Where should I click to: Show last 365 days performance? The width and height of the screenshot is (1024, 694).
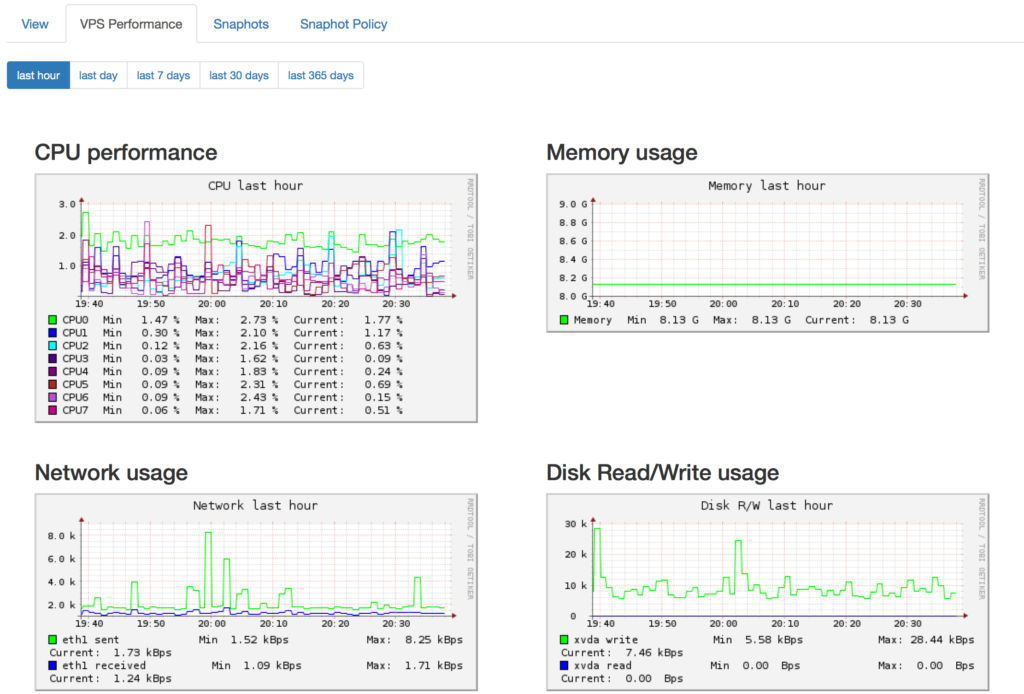pyautogui.click(x=321, y=75)
